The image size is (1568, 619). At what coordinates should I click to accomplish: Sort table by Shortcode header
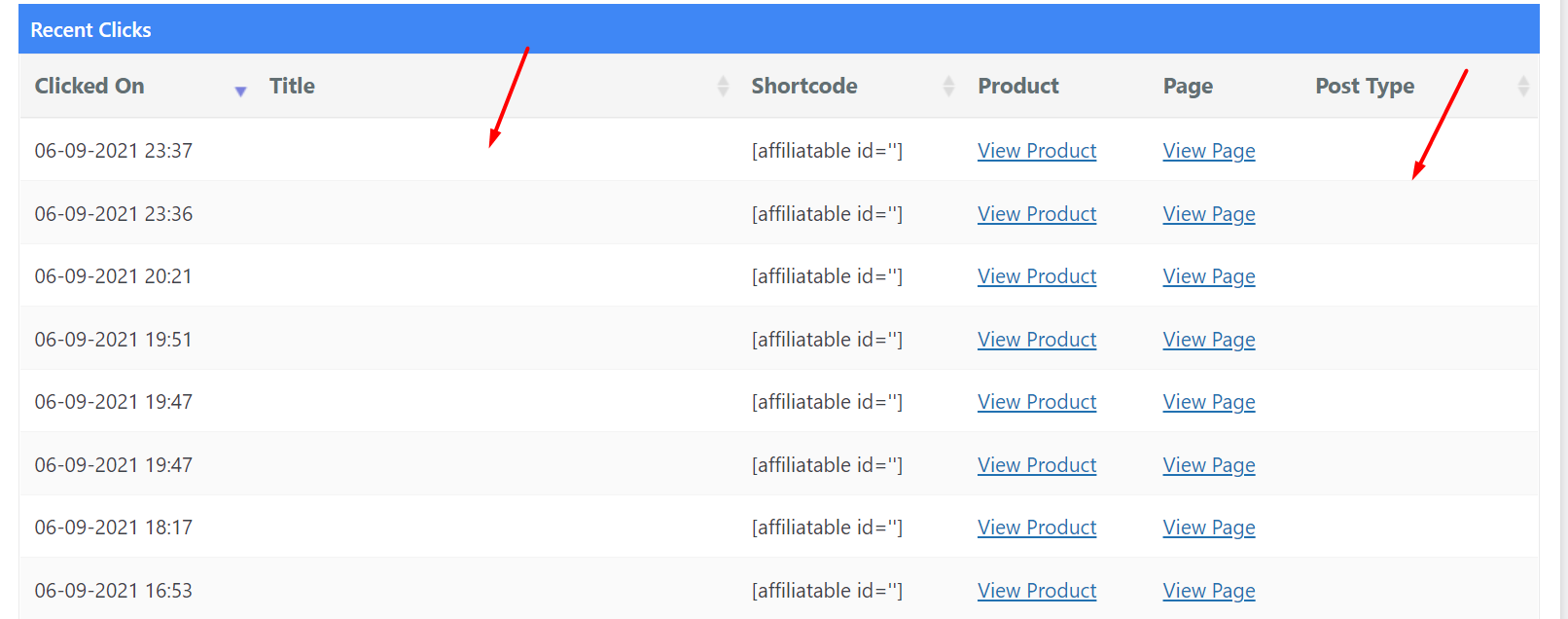click(x=804, y=86)
